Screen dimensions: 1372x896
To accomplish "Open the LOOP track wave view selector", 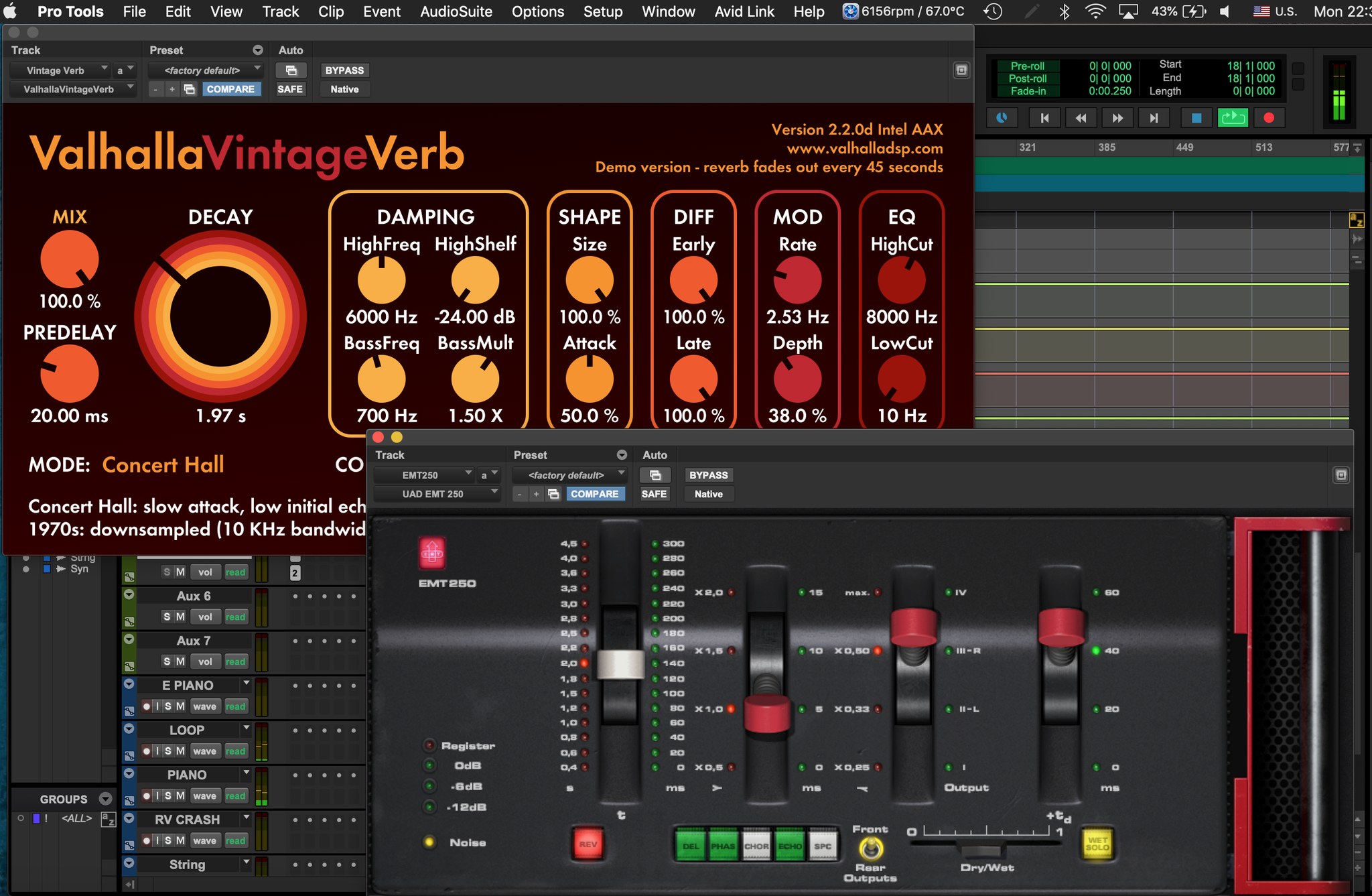I will coord(204,751).
